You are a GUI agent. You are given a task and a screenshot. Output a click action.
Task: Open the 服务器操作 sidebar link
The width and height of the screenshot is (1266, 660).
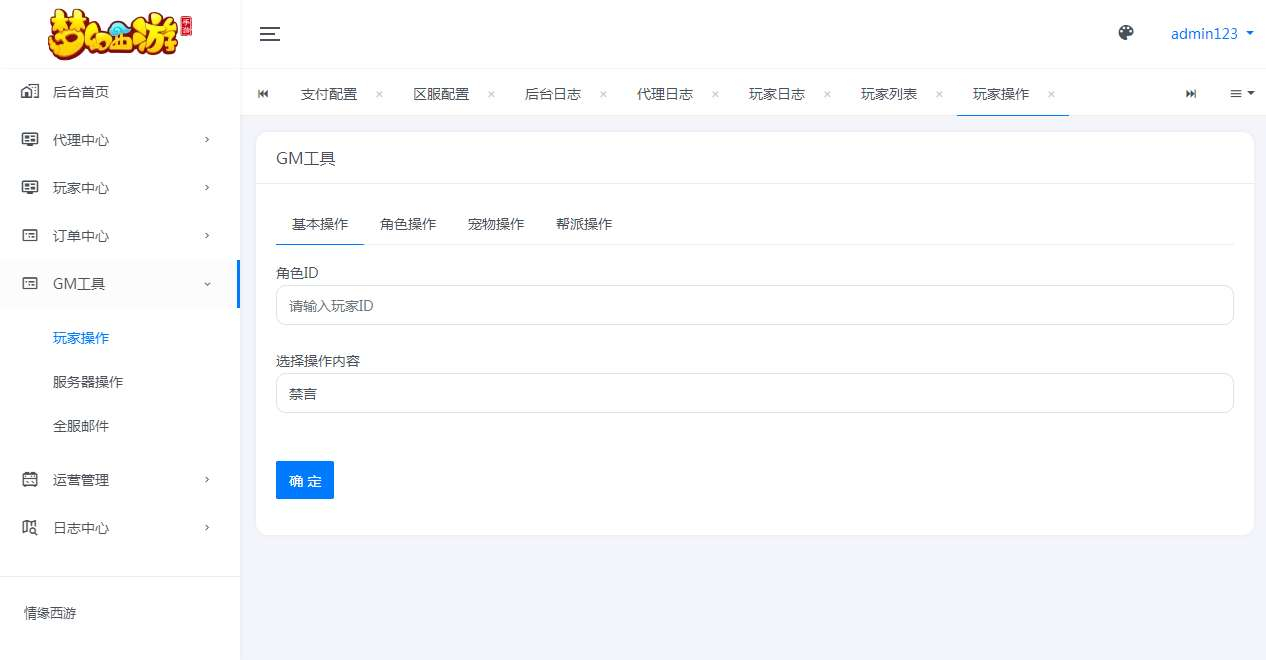[89, 381]
